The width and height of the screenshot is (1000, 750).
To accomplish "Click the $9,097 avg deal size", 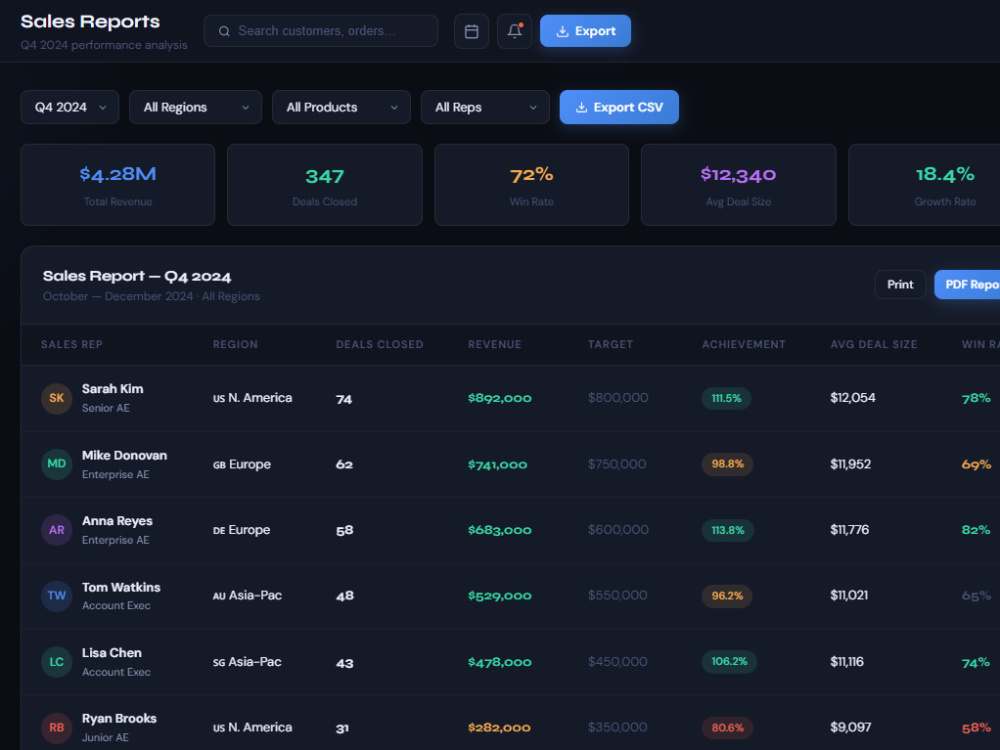I will tap(851, 728).
